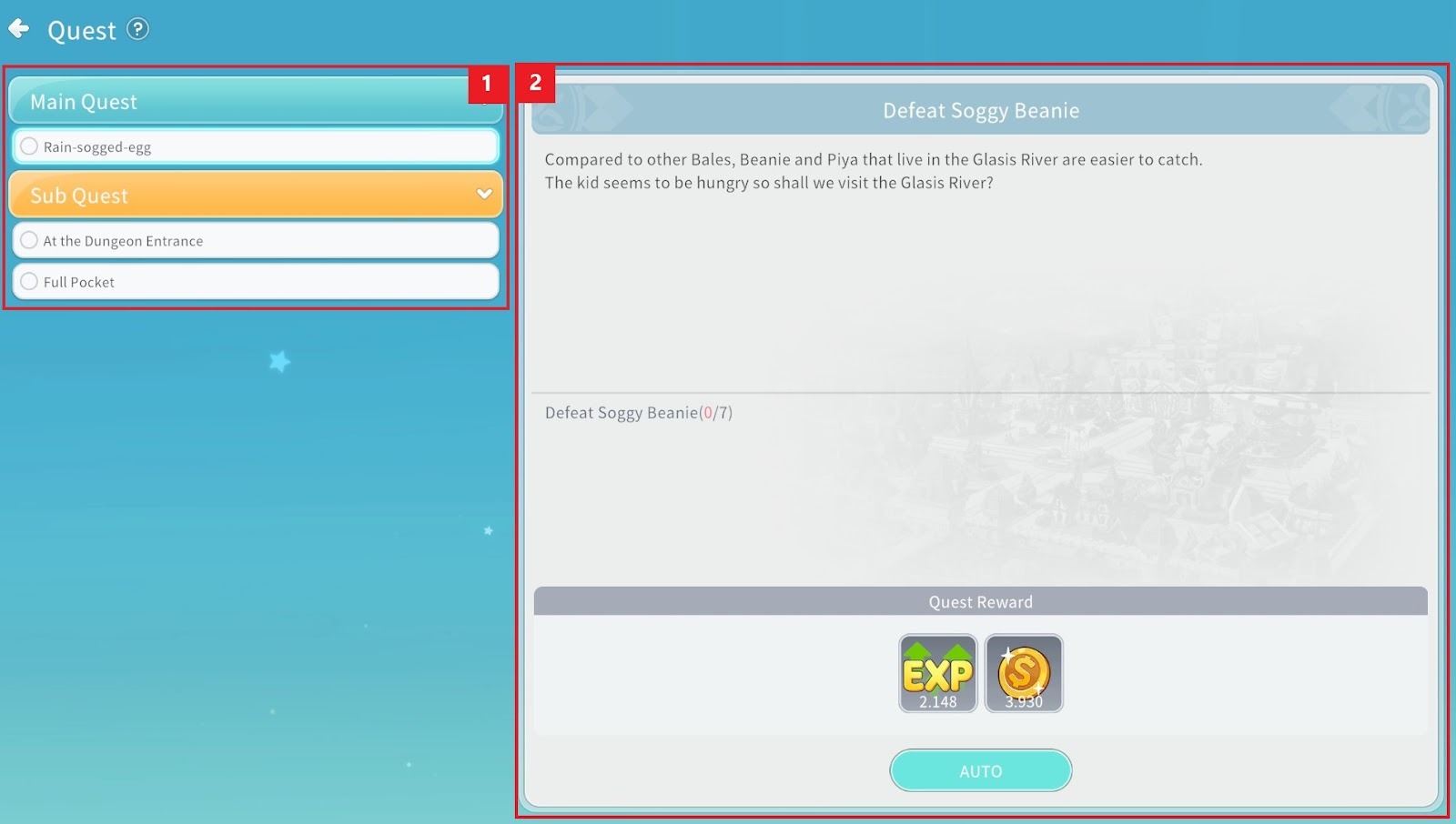The height and width of the screenshot is (824, 1456).
Task: Click the Quest Reward header bar
Action: click(x=980, y=602)
